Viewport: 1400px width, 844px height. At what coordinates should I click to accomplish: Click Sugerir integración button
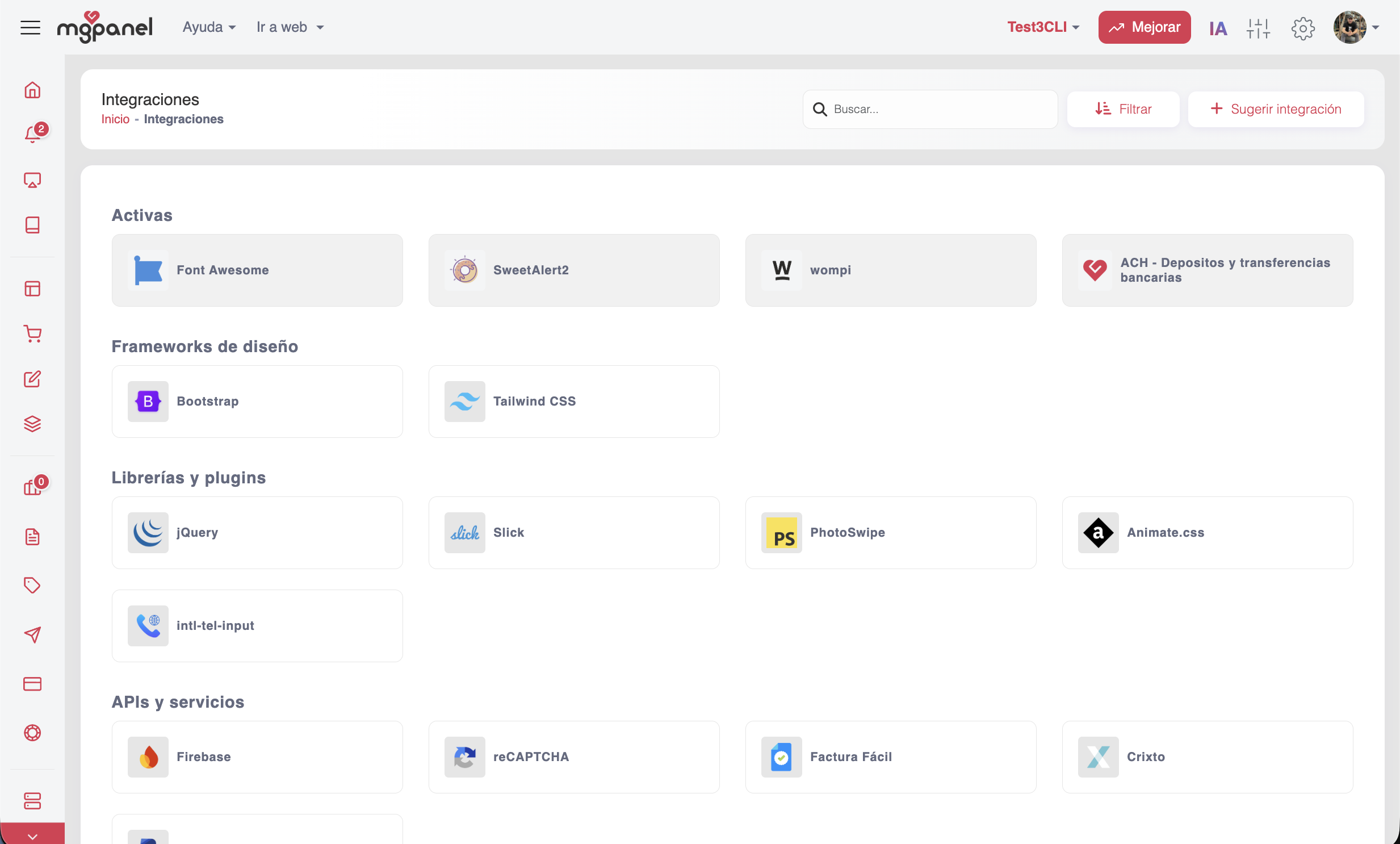[1276, 109]
